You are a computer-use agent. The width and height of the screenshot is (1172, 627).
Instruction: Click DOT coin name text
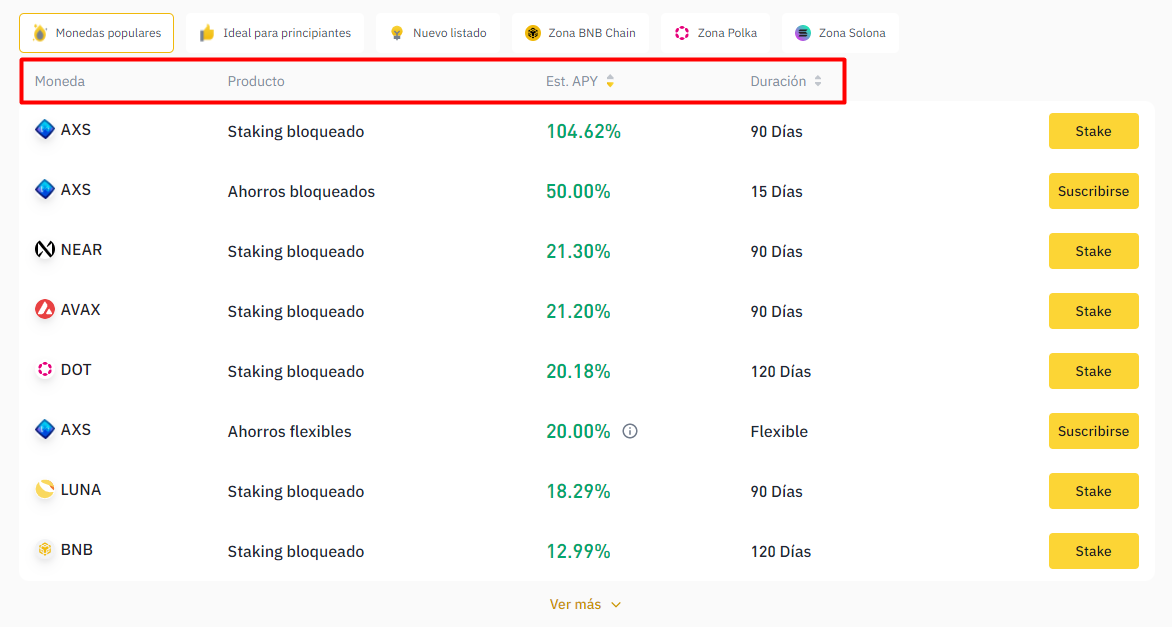coord(75,370)
